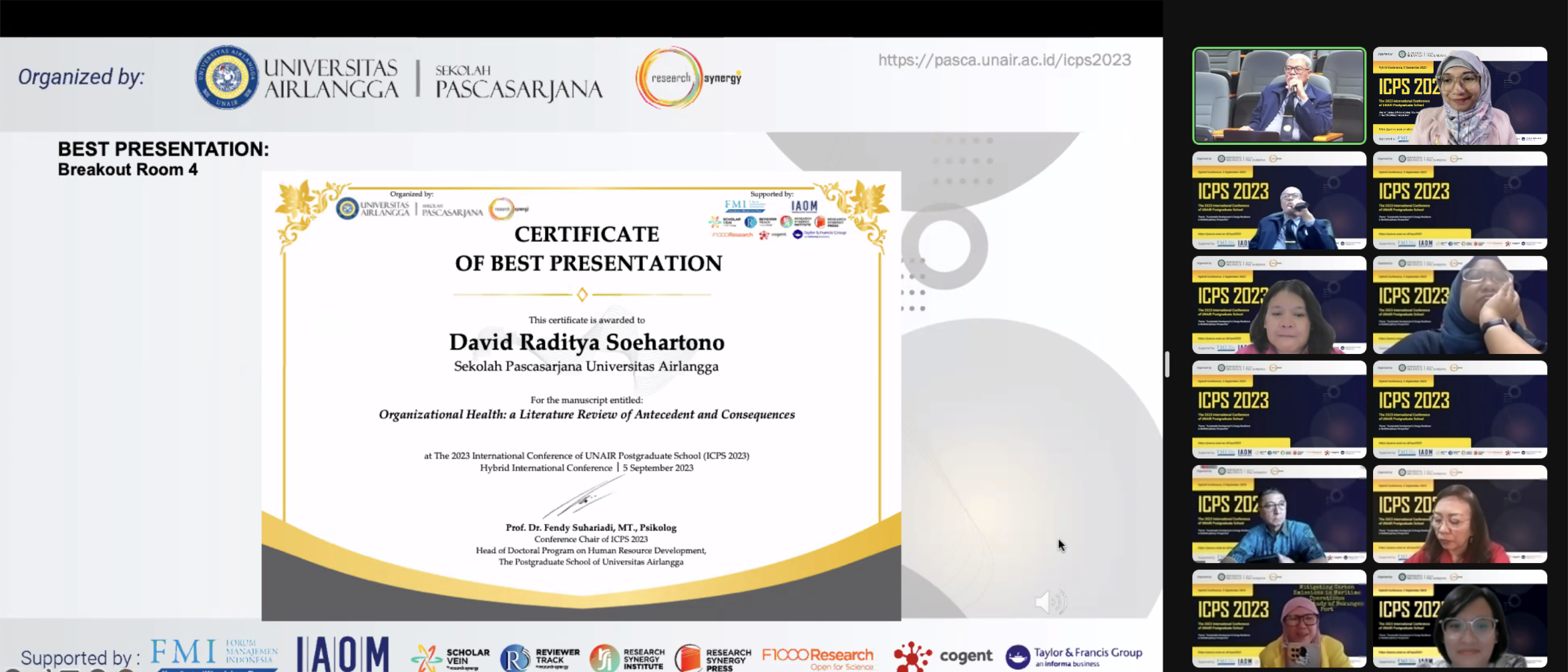Click the manuscript title 'Organizational Health' line
Image resolution: width=1568 pixels, height=672 pixels.
(x=587, y=414)
